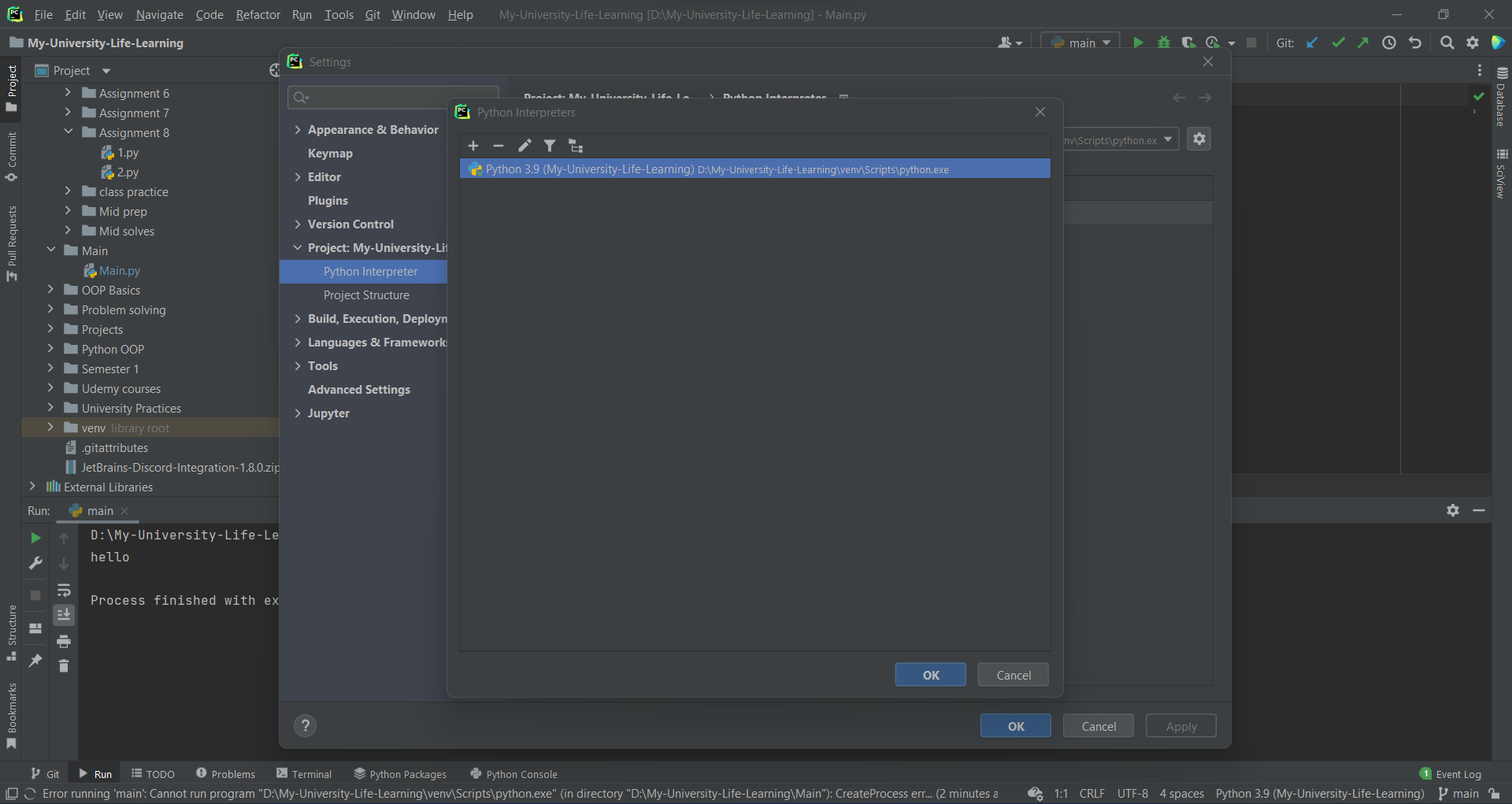Viewport: 1512px width, 804px height.
Task: Click the Settings search field
Action: tap(393, 98)
